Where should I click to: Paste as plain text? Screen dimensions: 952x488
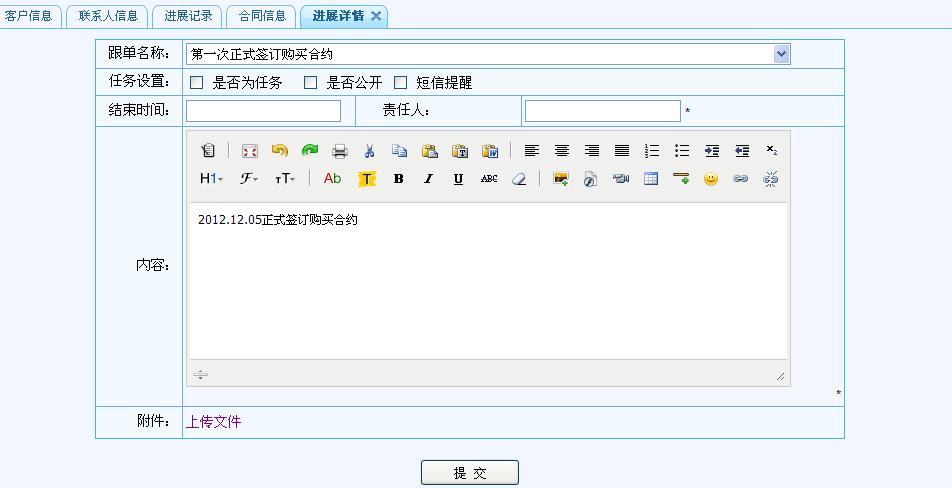tap(460, 151)
